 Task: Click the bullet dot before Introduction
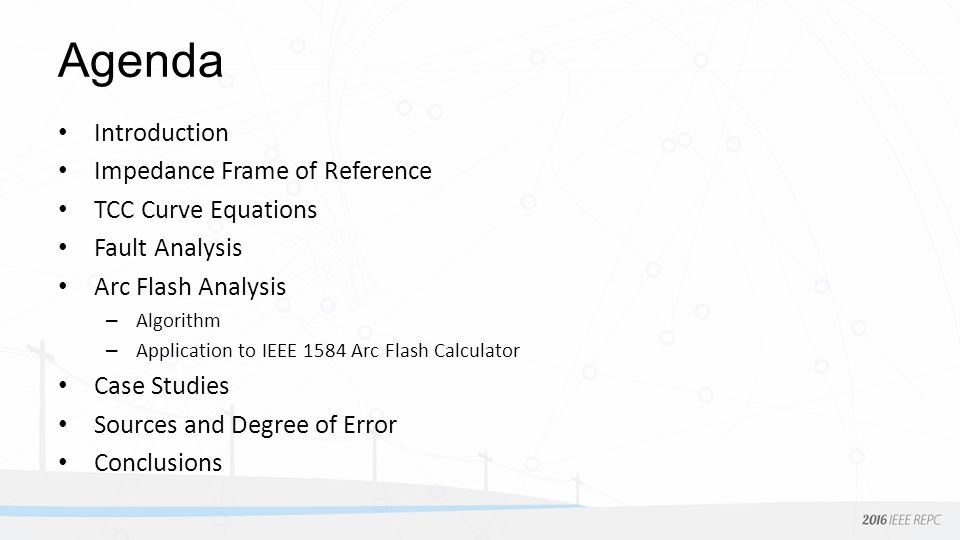click(x=63, y=132)
